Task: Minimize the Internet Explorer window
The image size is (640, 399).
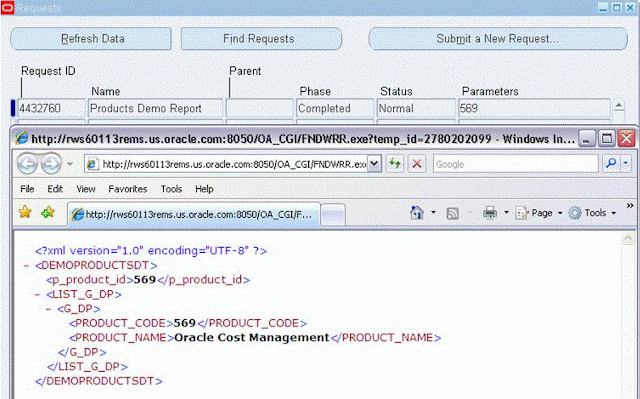Action: tap(587, 139)
